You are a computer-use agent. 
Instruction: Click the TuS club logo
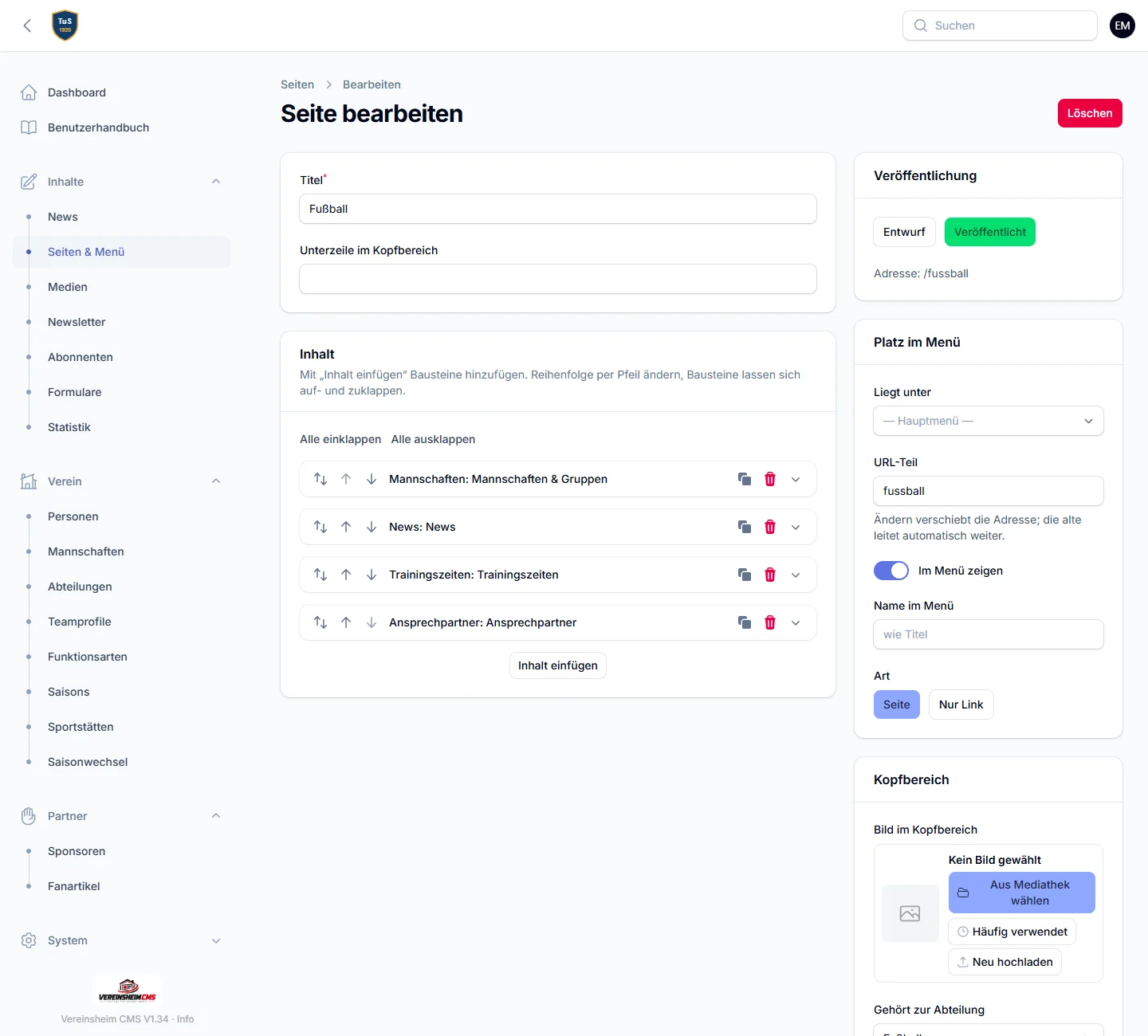pyautogui.click(x=65, y=26)
